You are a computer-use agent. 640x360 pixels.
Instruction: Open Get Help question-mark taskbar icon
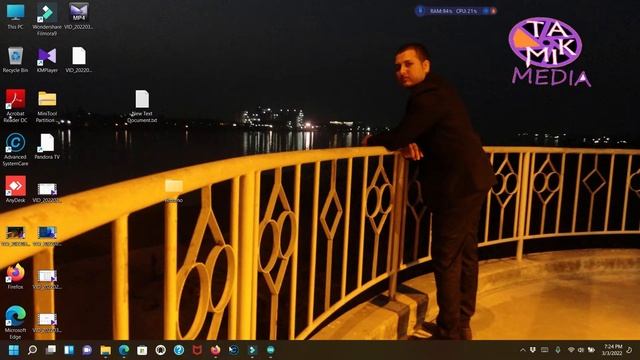point(179,350)
